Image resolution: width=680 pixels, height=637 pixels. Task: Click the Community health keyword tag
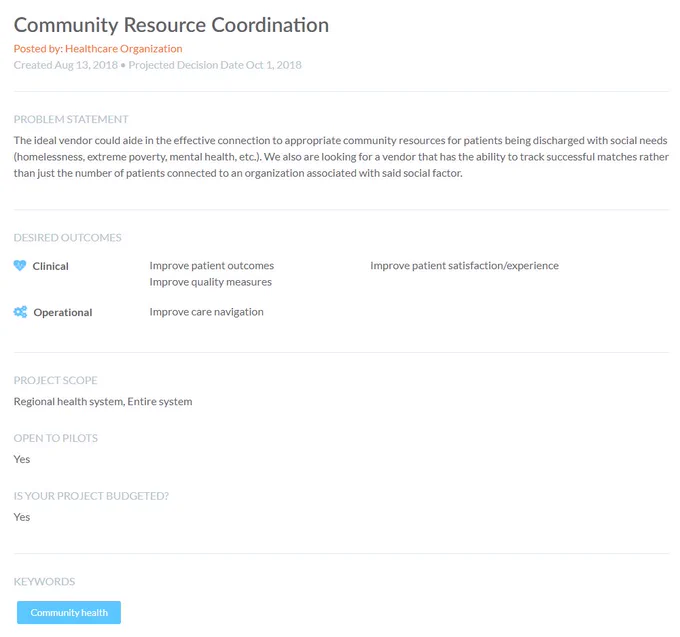69,612
